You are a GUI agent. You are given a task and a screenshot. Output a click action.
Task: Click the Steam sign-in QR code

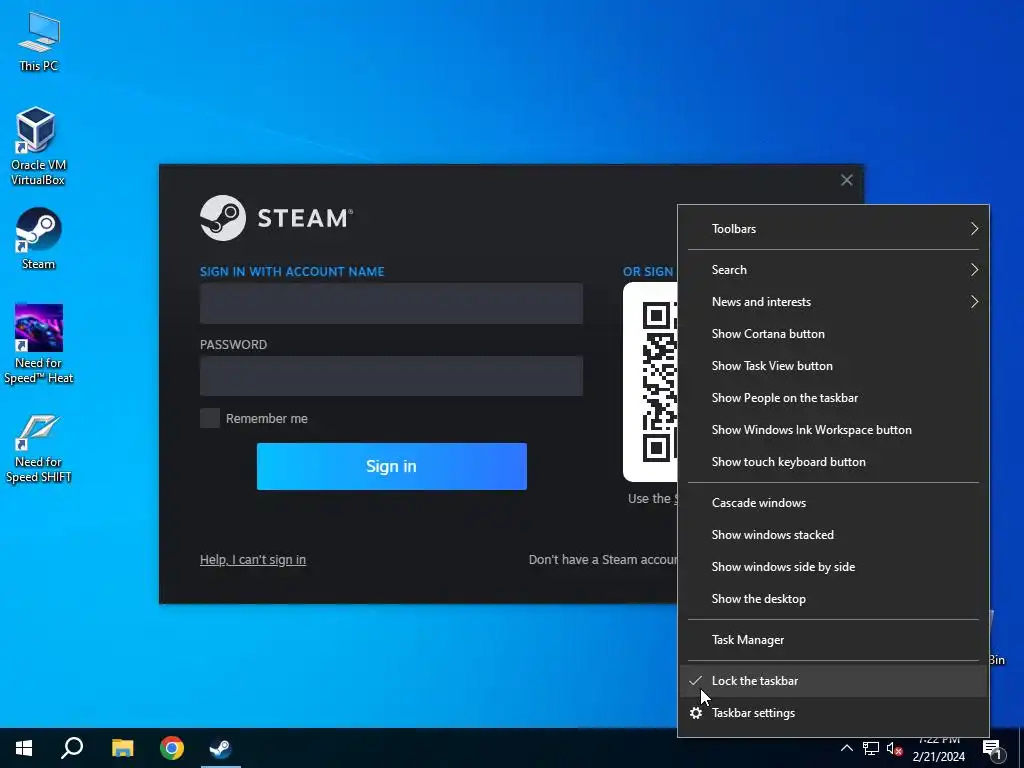pyautogui.click(x=650, y=382)
